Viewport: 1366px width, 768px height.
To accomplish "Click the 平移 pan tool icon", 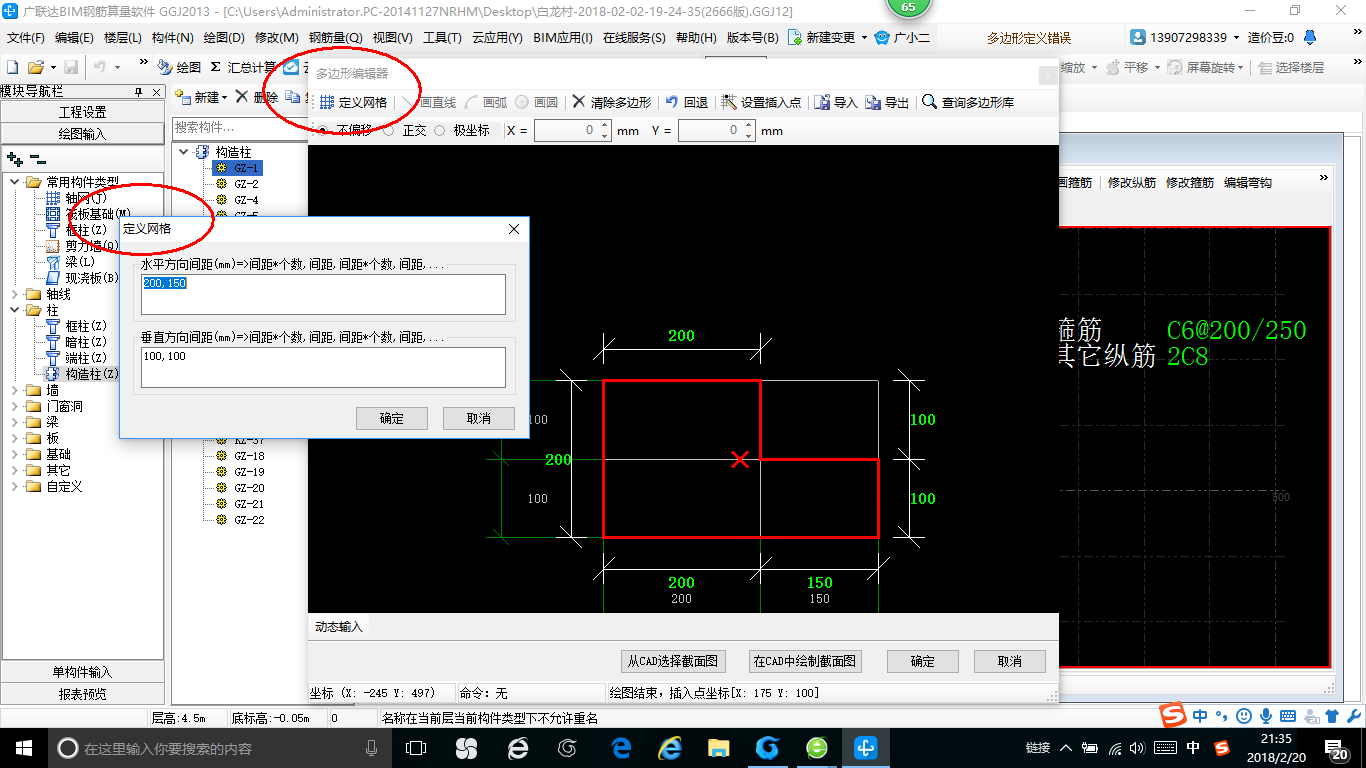I will [1114, 67].
